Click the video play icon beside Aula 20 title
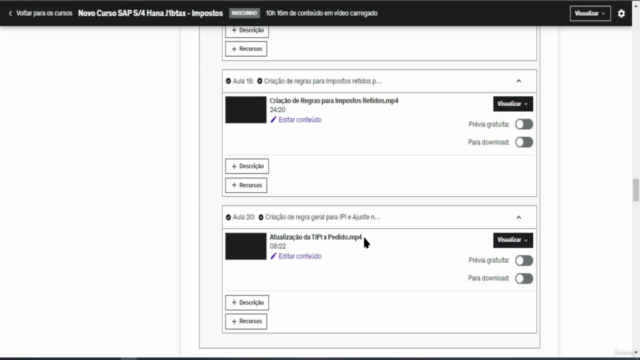Screen dimensions: 640x360 pyautogui.click(x=261, y=217)
